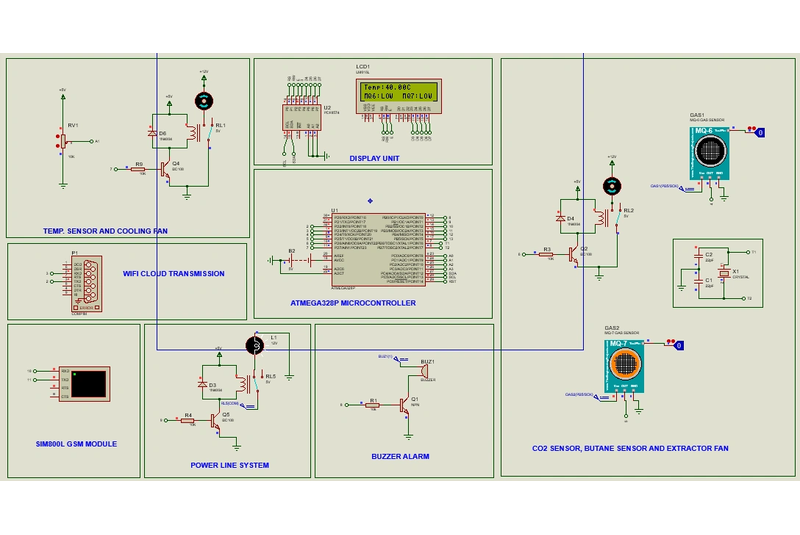Screen dimensions: 800x535
Task: Toggle the RL2 relay switch contact
Action: pos(618,217)
